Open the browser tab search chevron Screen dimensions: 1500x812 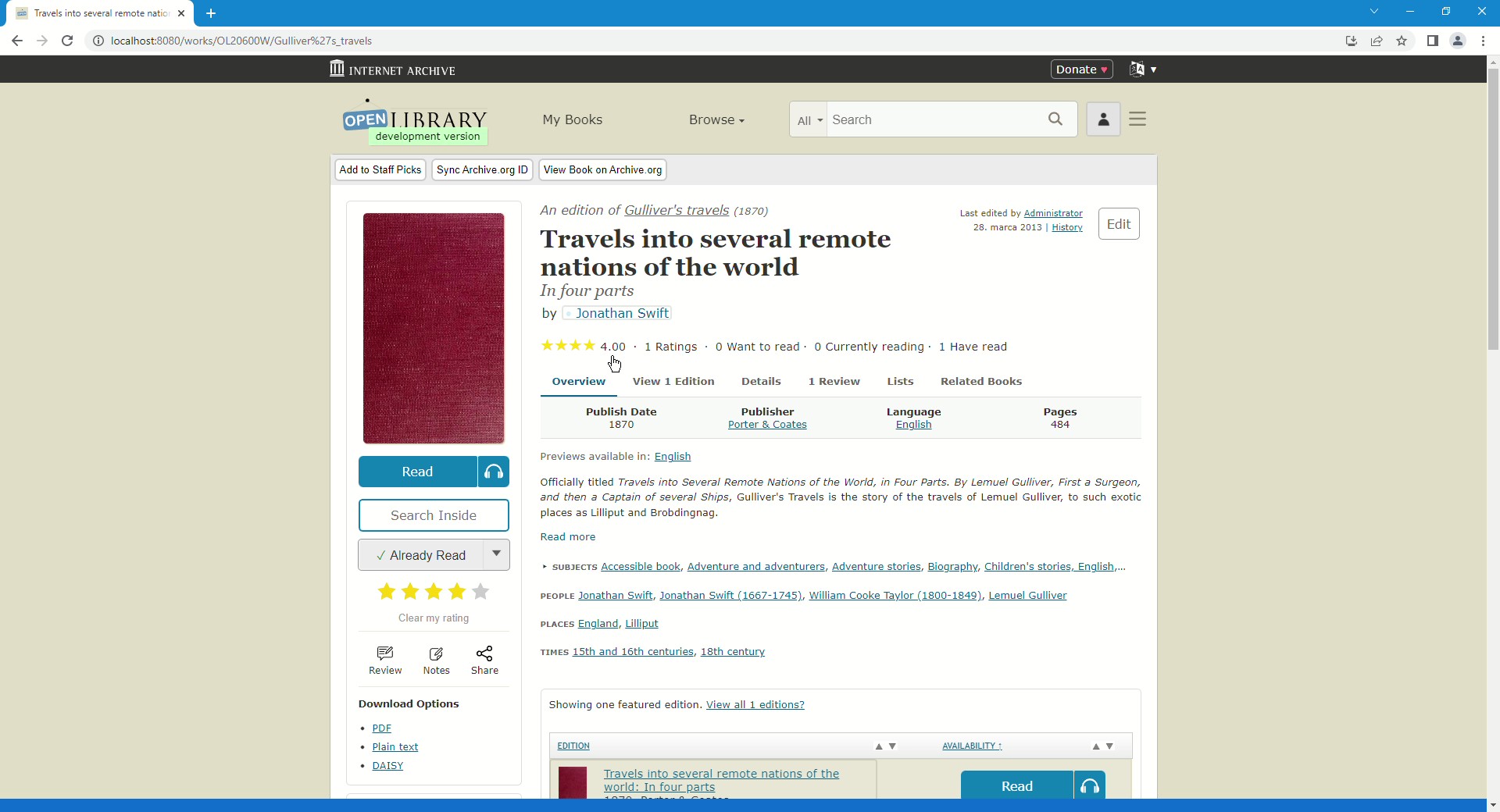tap(1374, 12)
